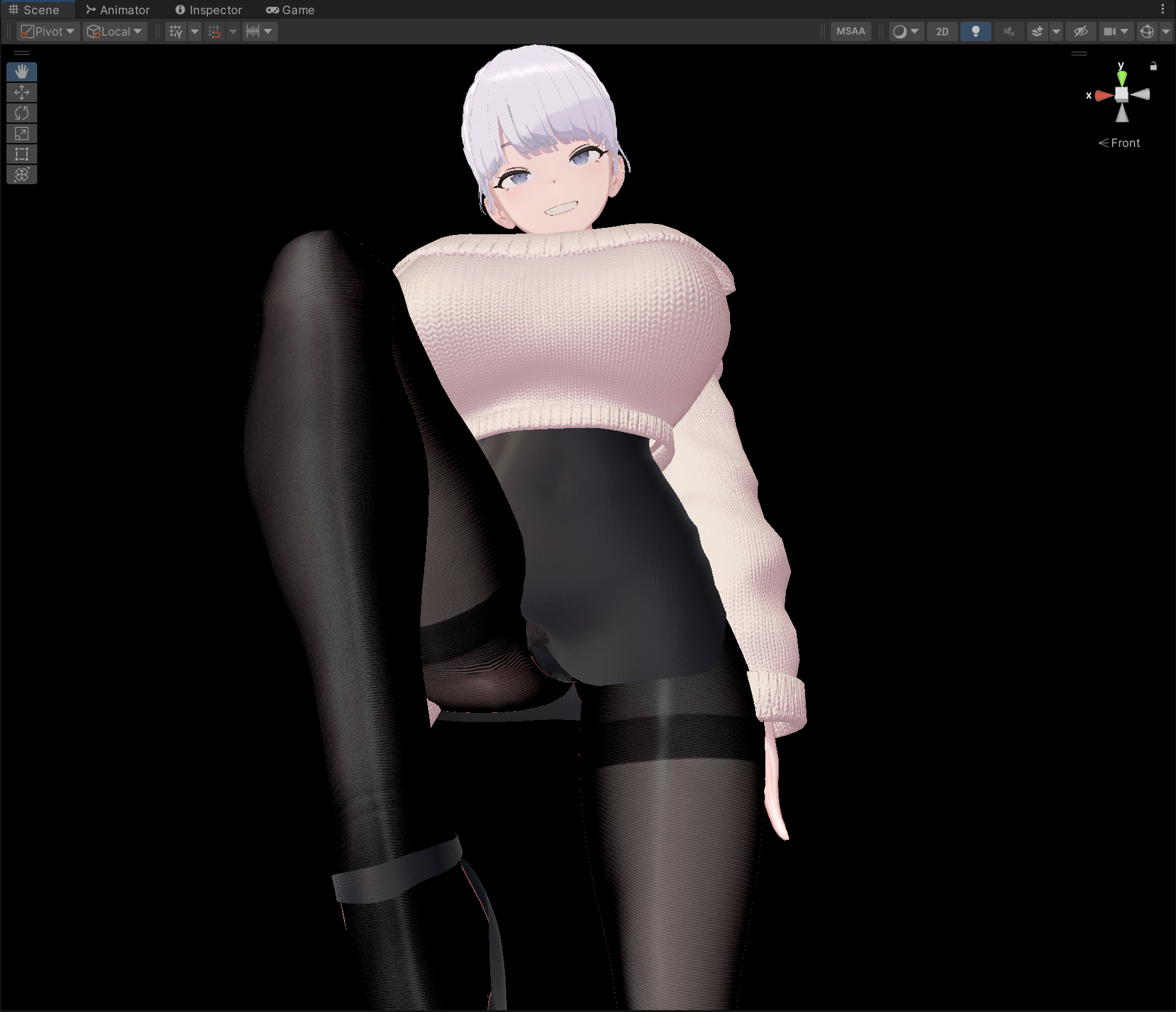Open the Scene window's three-dot options menu
The image size is (1176, 1012).
click(x=1163, y=9)
